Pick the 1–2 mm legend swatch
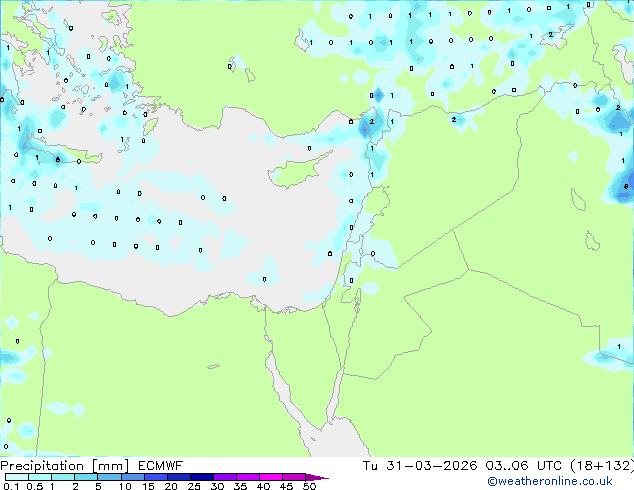 pos(63,477)
